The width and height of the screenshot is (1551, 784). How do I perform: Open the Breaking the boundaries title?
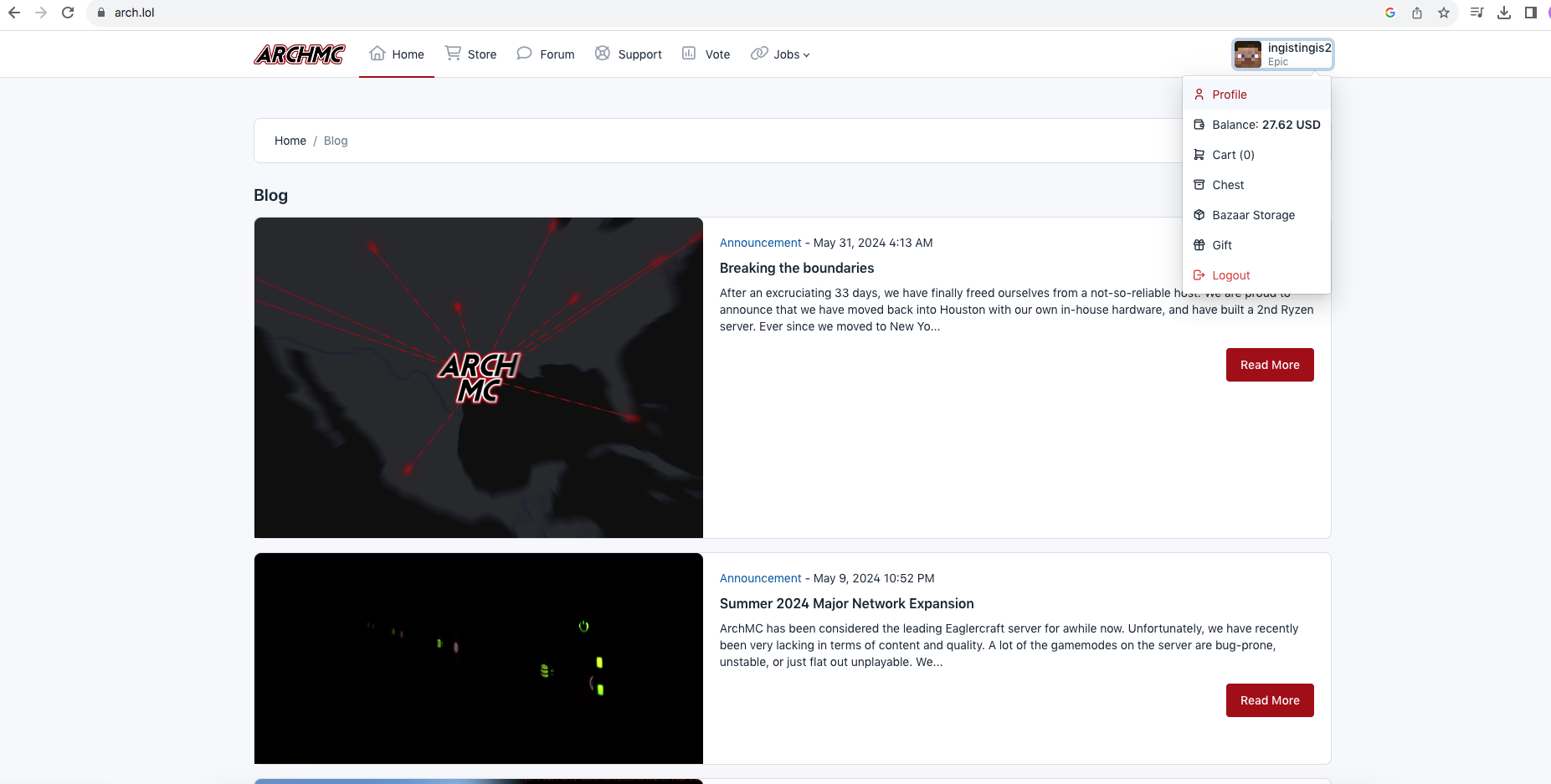tap(797, 268)
